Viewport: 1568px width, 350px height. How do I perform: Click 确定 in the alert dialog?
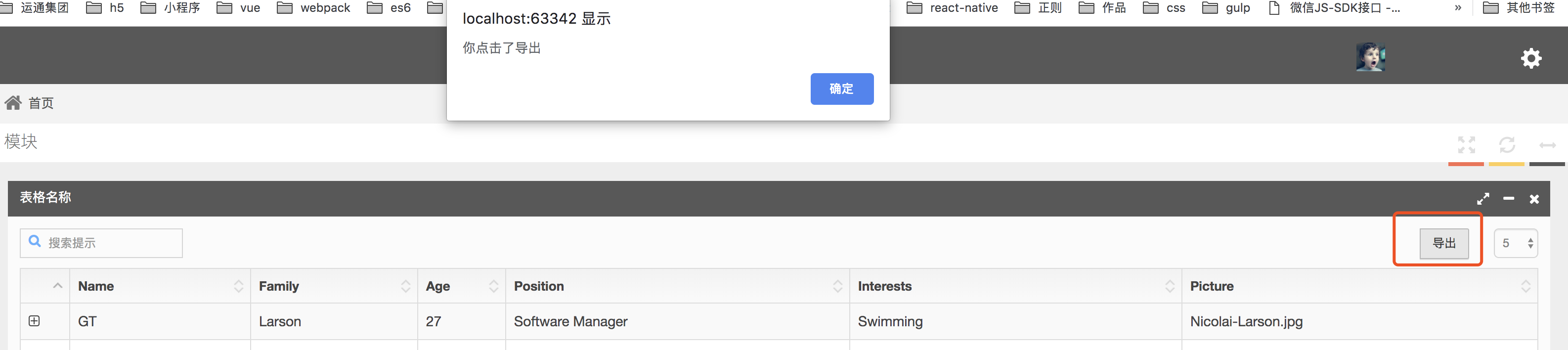[x=841, y=89]
